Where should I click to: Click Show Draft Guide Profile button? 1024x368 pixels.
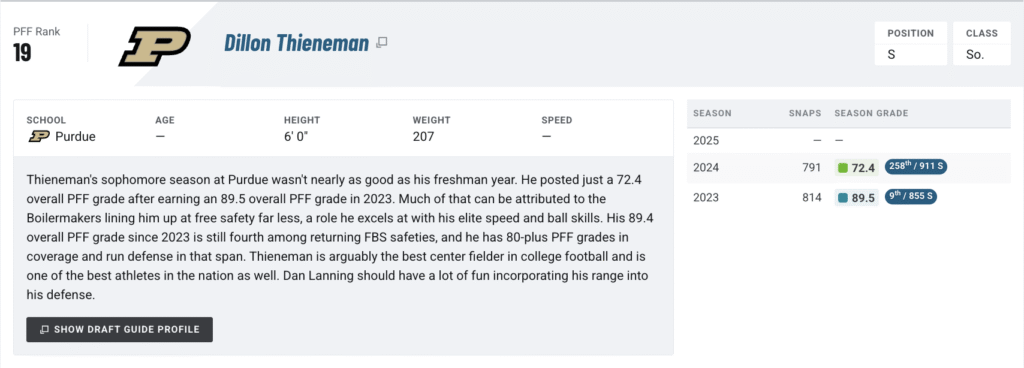(x=120, y=330)
